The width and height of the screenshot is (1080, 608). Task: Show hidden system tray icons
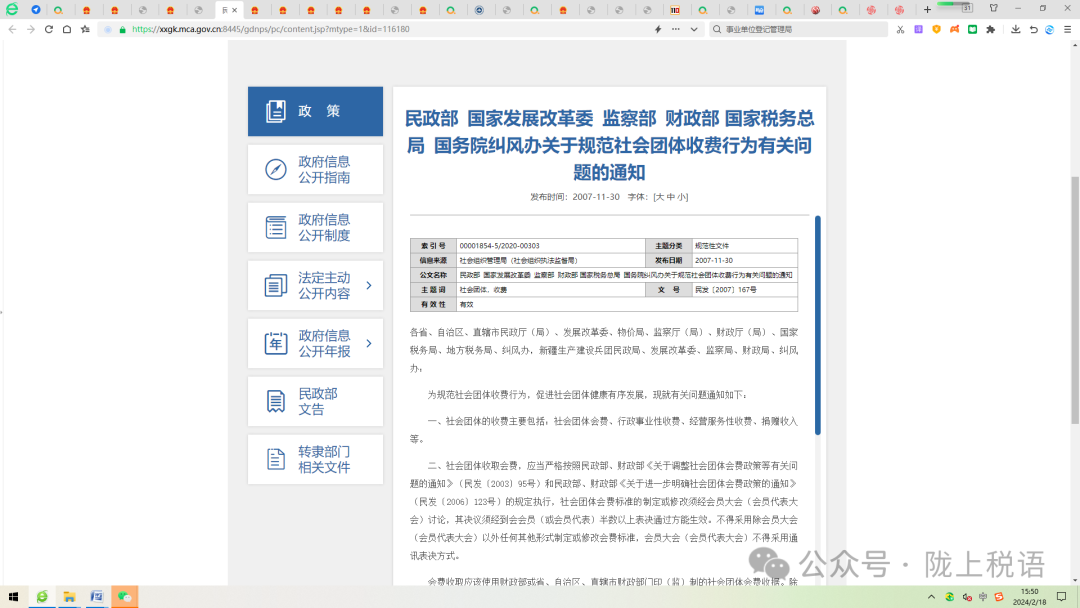(931, 597)
